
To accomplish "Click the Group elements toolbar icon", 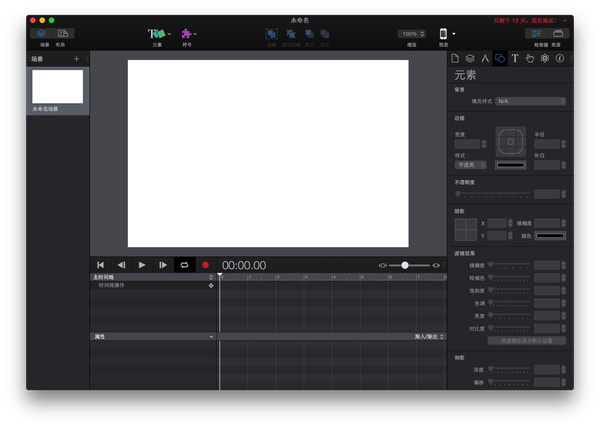I will tap(271, 34).
